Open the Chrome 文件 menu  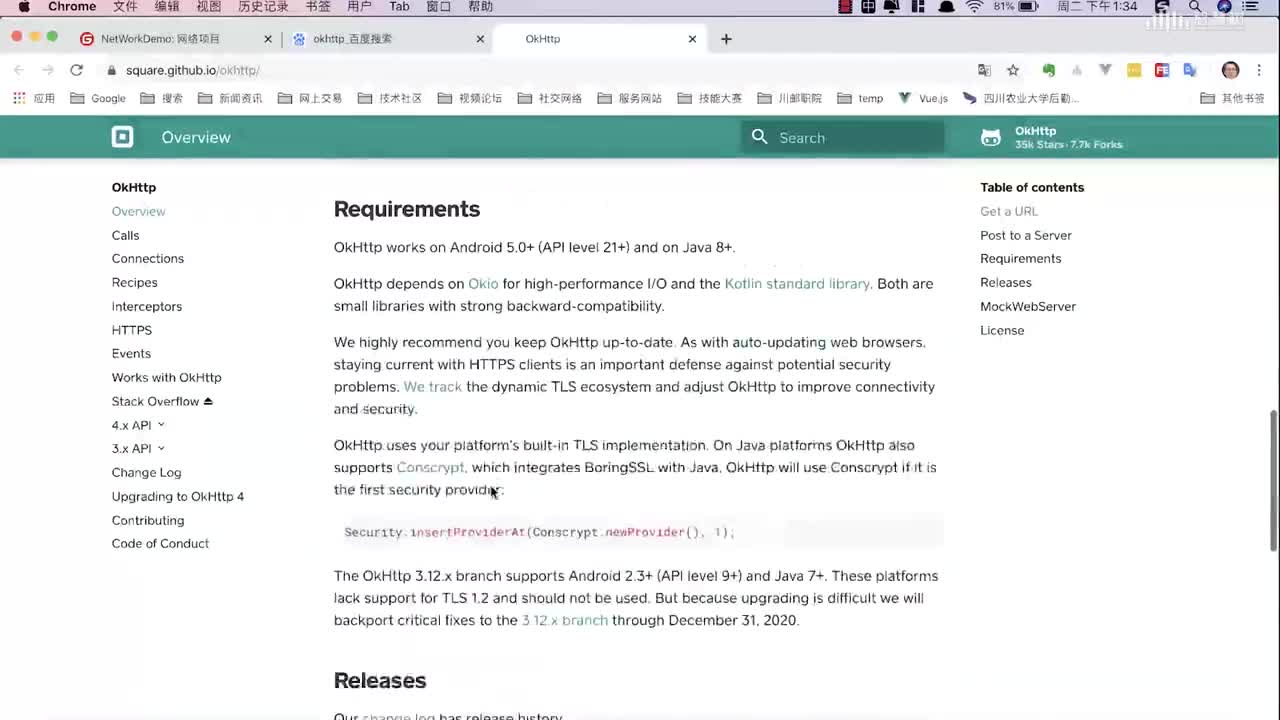click(125, 7)
